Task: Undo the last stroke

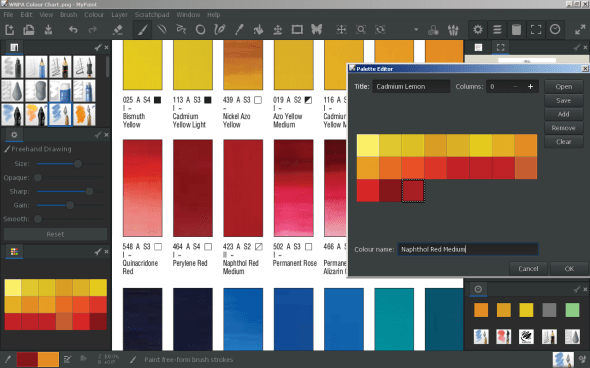Action: coord(73,30)
